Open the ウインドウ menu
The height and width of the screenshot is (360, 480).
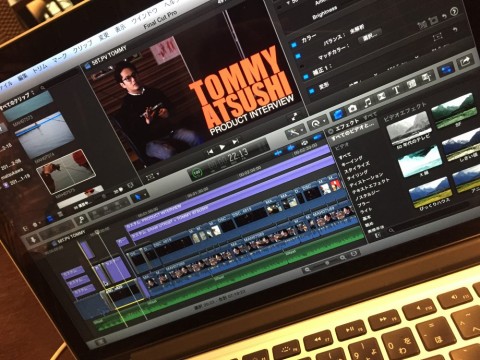[x=145, y=16]
